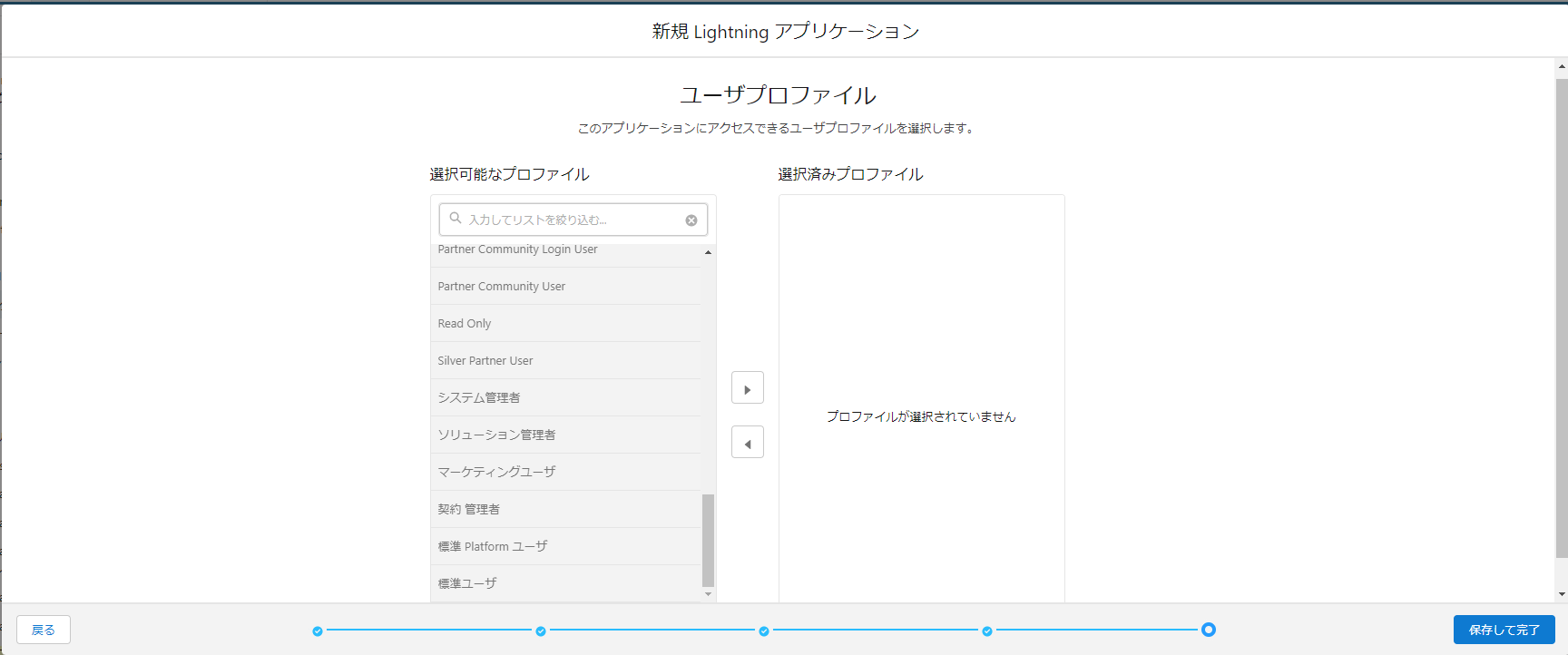The image size is (1568, 655).
Task: Clear the profile filter text
Action: [x=691, y=220]
